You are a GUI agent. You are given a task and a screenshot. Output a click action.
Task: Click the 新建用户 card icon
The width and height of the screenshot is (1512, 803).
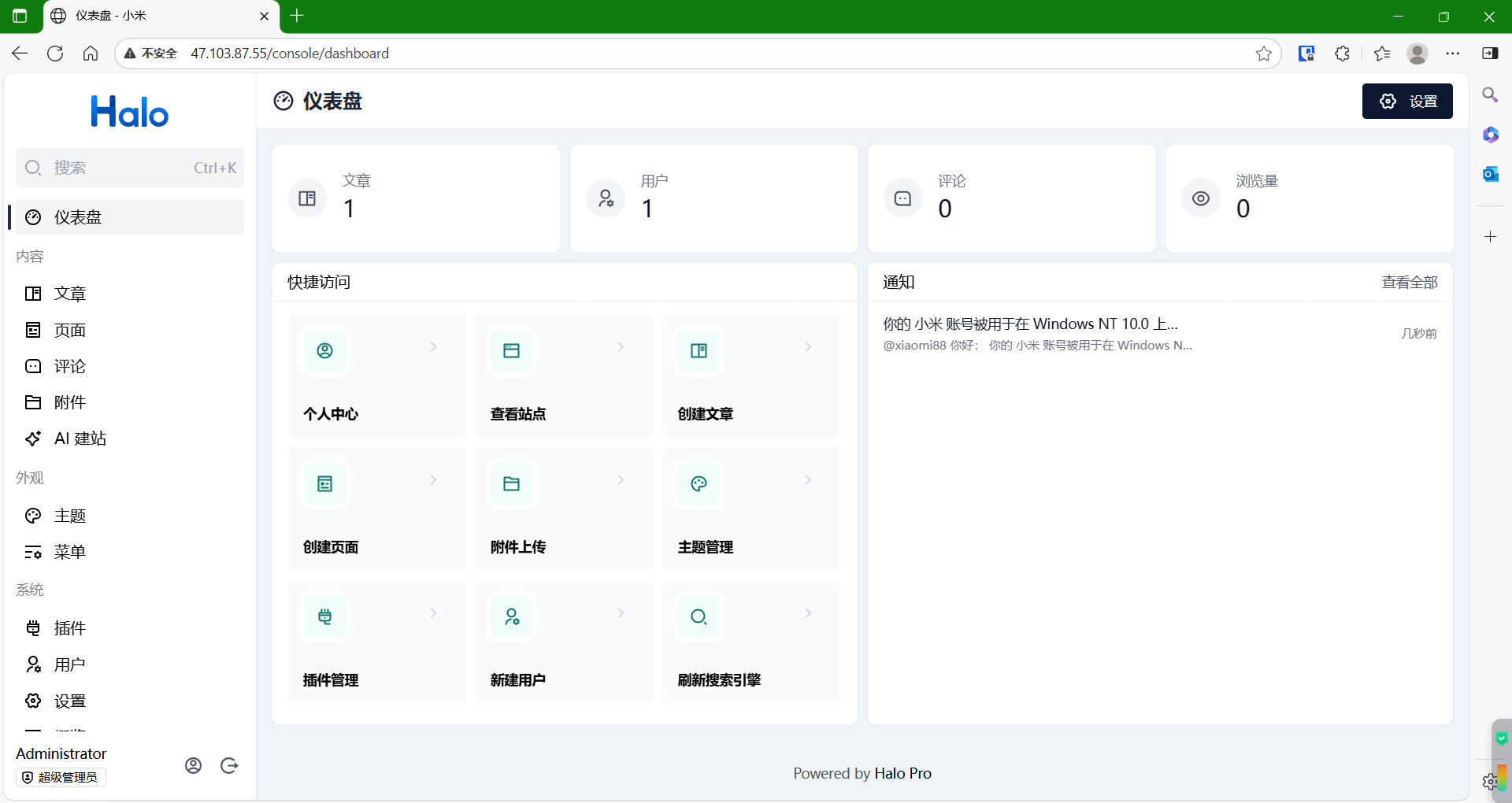512,616
